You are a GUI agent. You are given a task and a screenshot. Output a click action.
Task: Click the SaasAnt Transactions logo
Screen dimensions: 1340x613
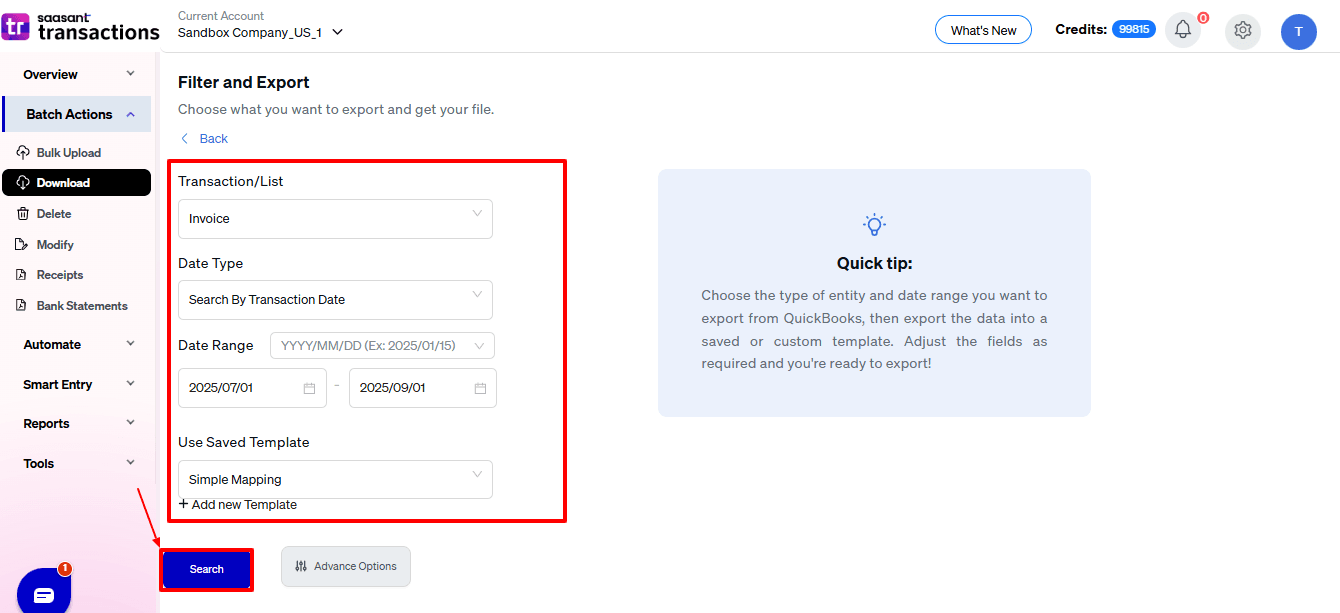coord(80,27)
